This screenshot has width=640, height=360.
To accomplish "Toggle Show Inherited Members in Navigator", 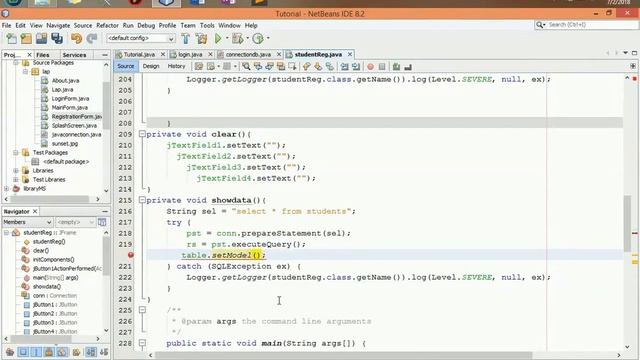I will [10, 352].
